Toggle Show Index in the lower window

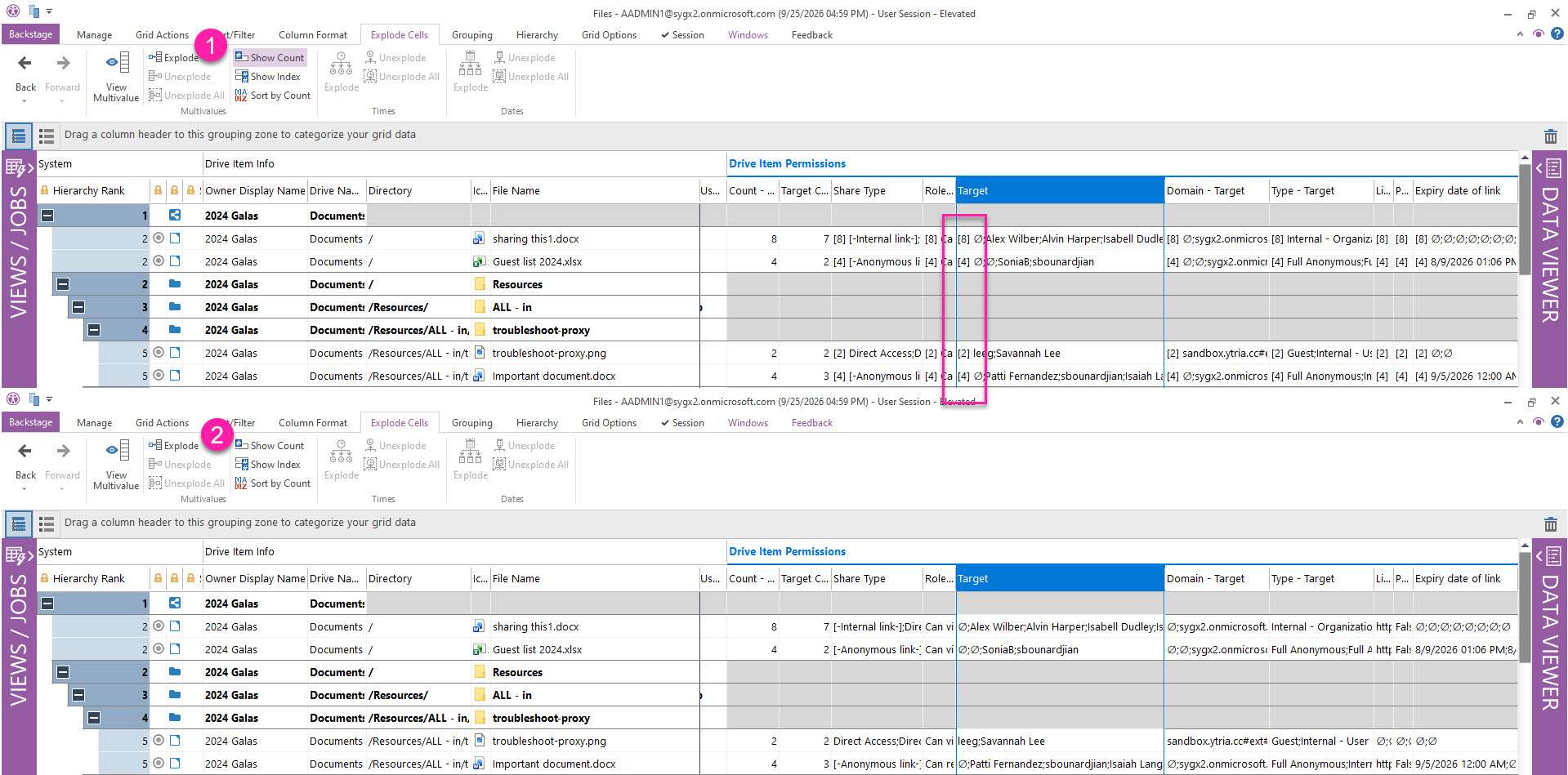pyautogui.click(x=268, y=465)
